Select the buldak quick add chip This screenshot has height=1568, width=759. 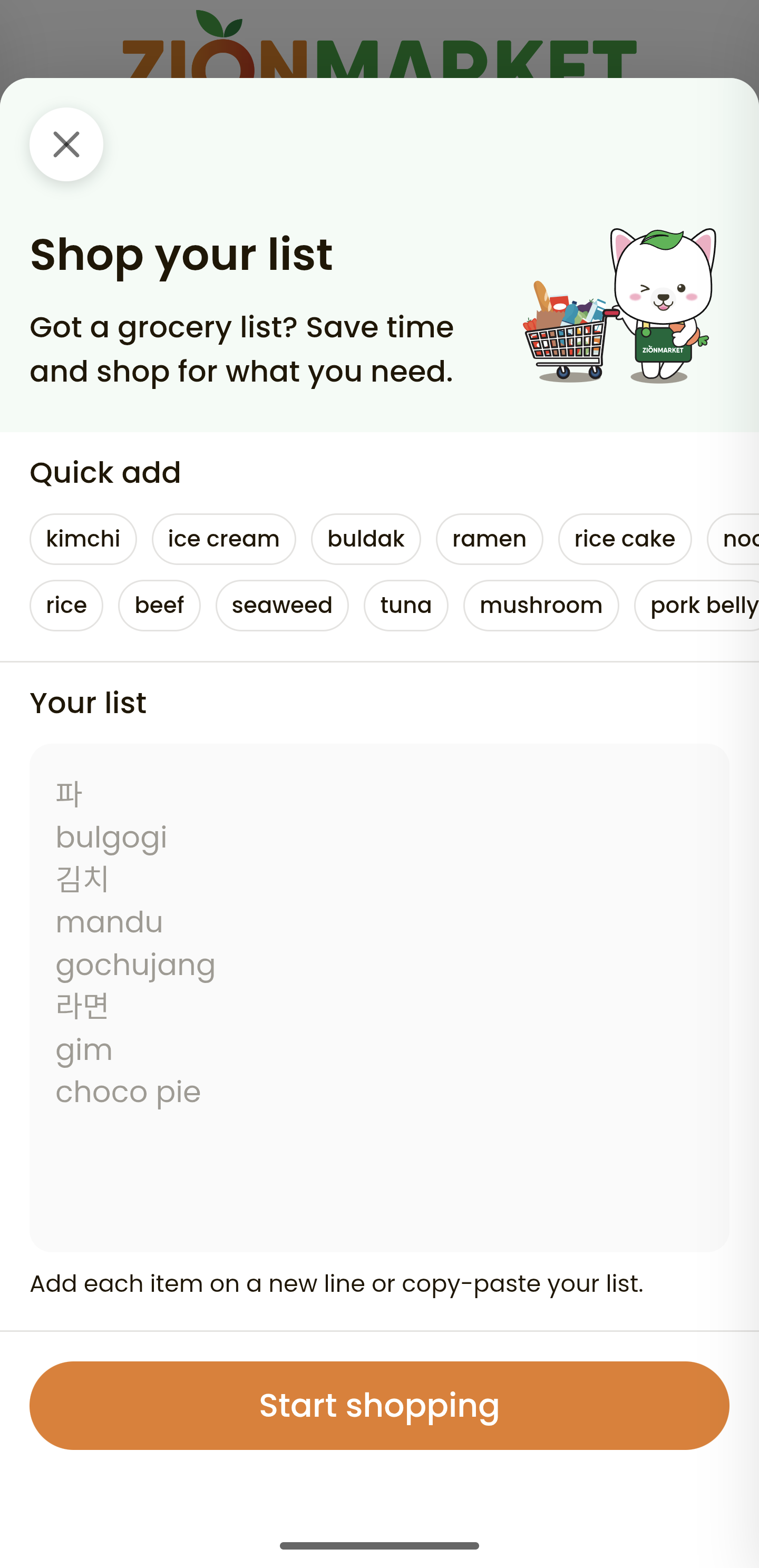365,538
